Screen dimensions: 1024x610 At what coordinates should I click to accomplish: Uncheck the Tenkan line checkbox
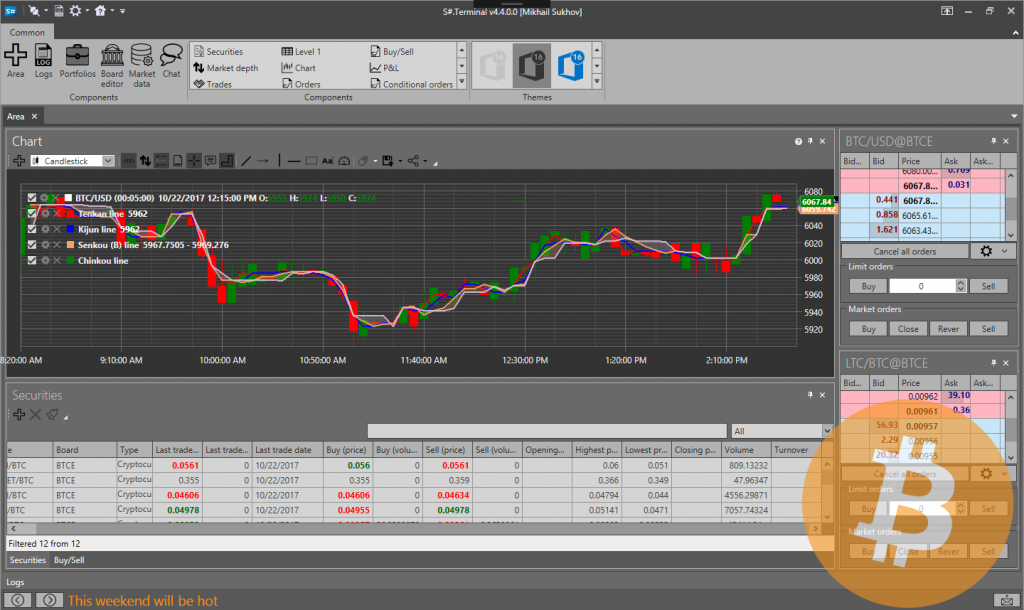click(x=32, y=213)
